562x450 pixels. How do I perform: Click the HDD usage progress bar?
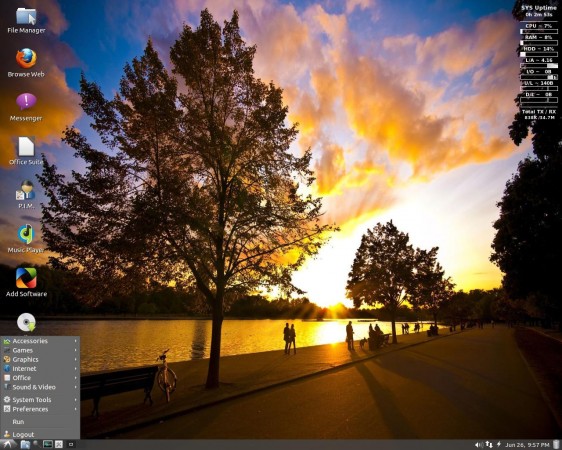coord(539,54)
